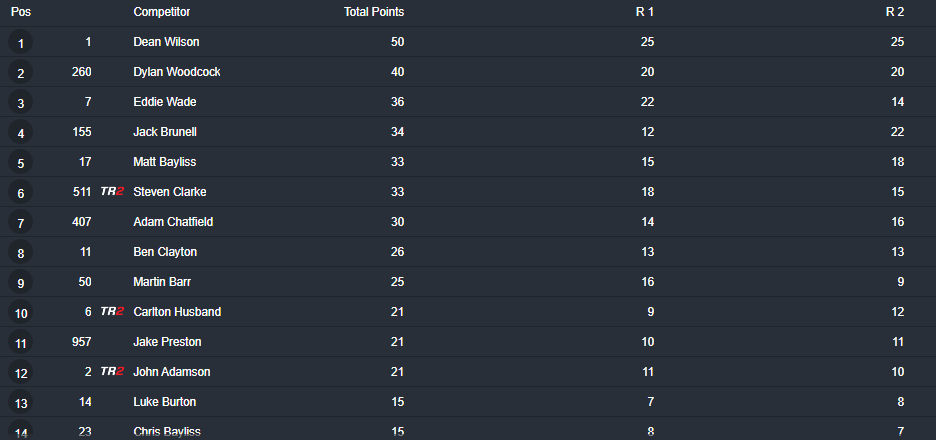Select the position 9 circle badge
Viewport: 936px width, 440px height.
tap(20, 283)
